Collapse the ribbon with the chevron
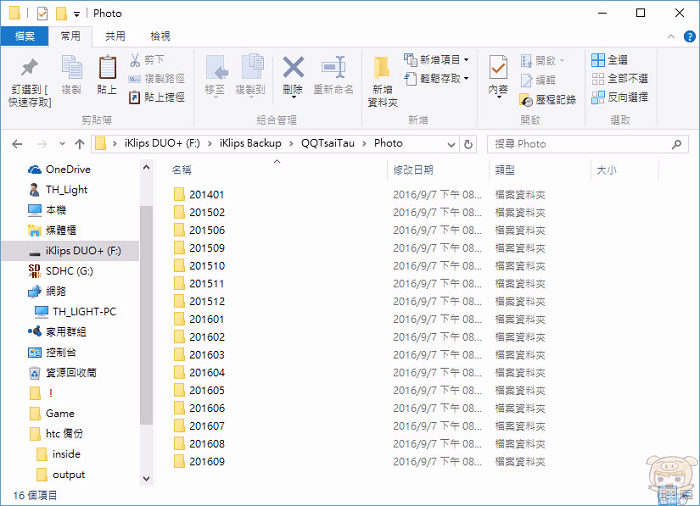 tap(671, 36)
